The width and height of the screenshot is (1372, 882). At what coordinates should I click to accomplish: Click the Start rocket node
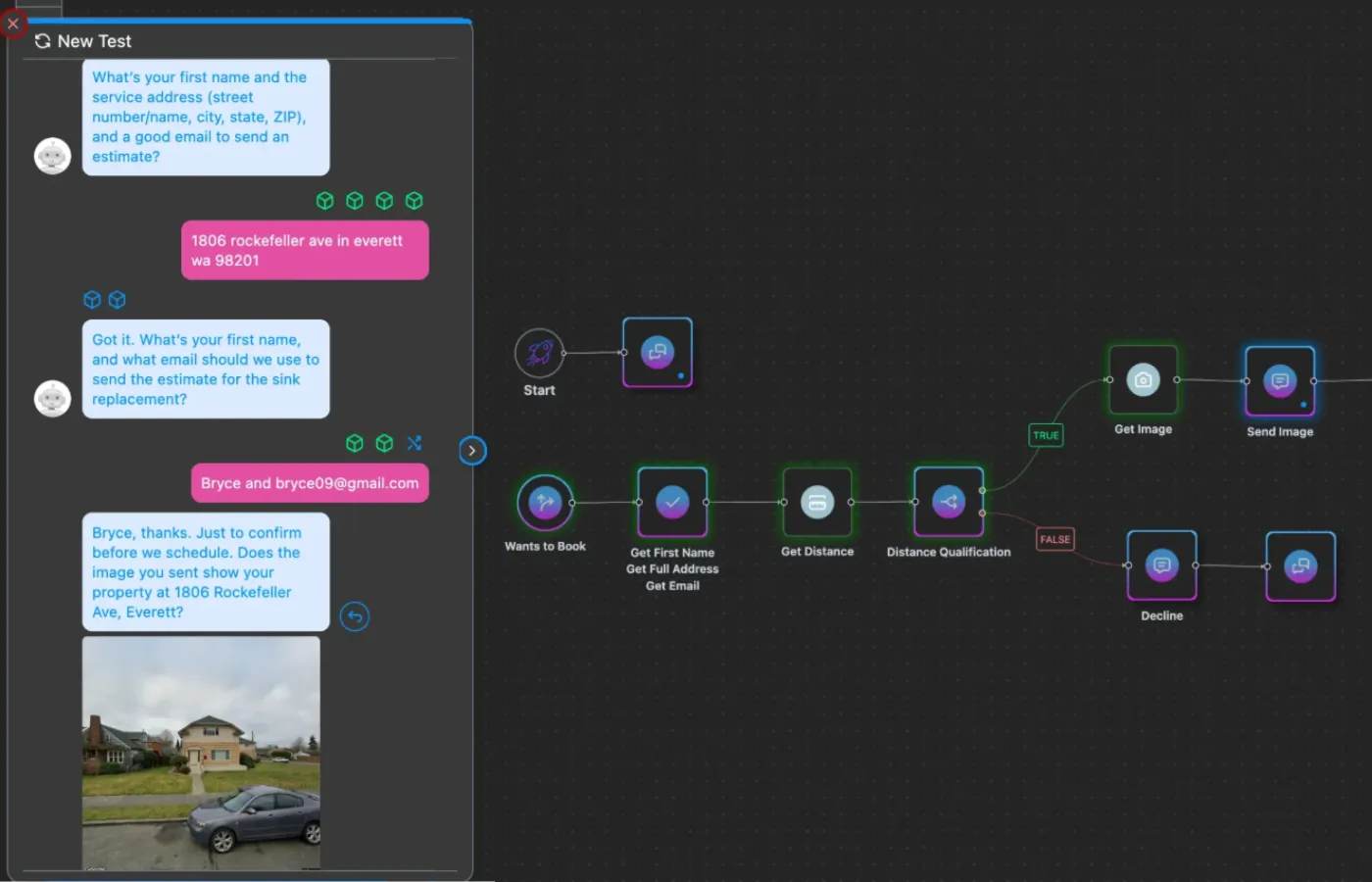click(539, 353)
